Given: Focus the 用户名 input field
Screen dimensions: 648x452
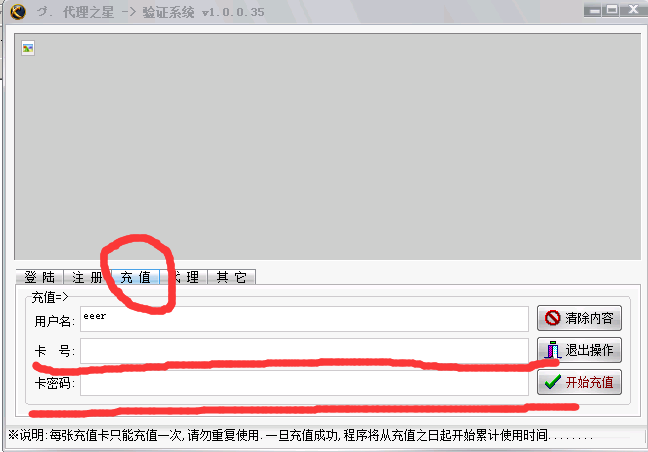Looking at the screenshot, I should click(304, 319).
